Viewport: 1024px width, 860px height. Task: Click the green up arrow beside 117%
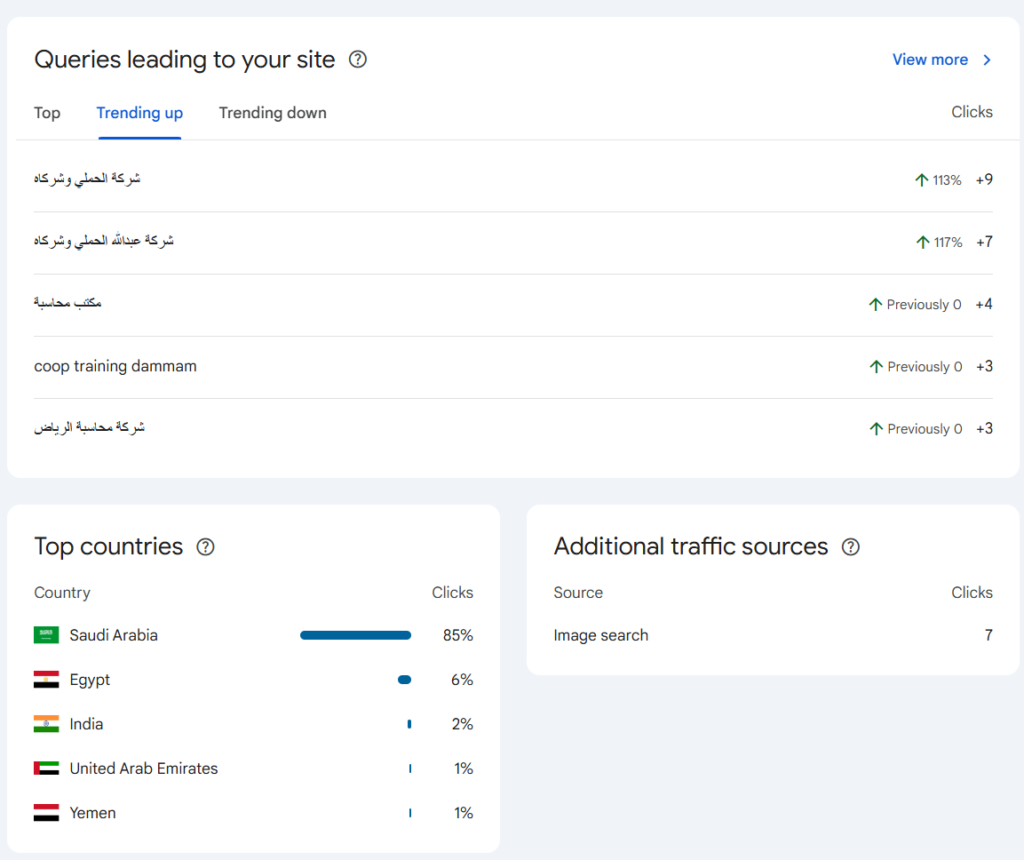click(x=923, y=242)
